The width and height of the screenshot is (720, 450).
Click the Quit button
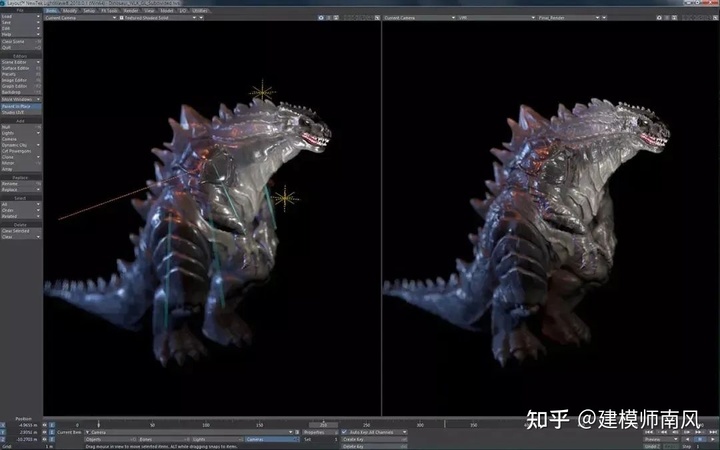pos(21,48)
